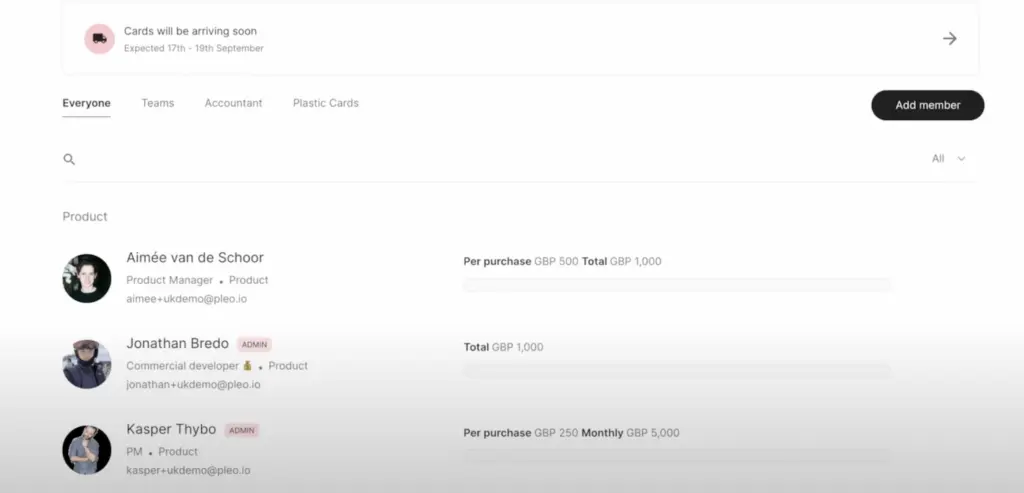The image size is (1024, 493).
Task: Open the Accountant tab
Action: coord(233,103)
